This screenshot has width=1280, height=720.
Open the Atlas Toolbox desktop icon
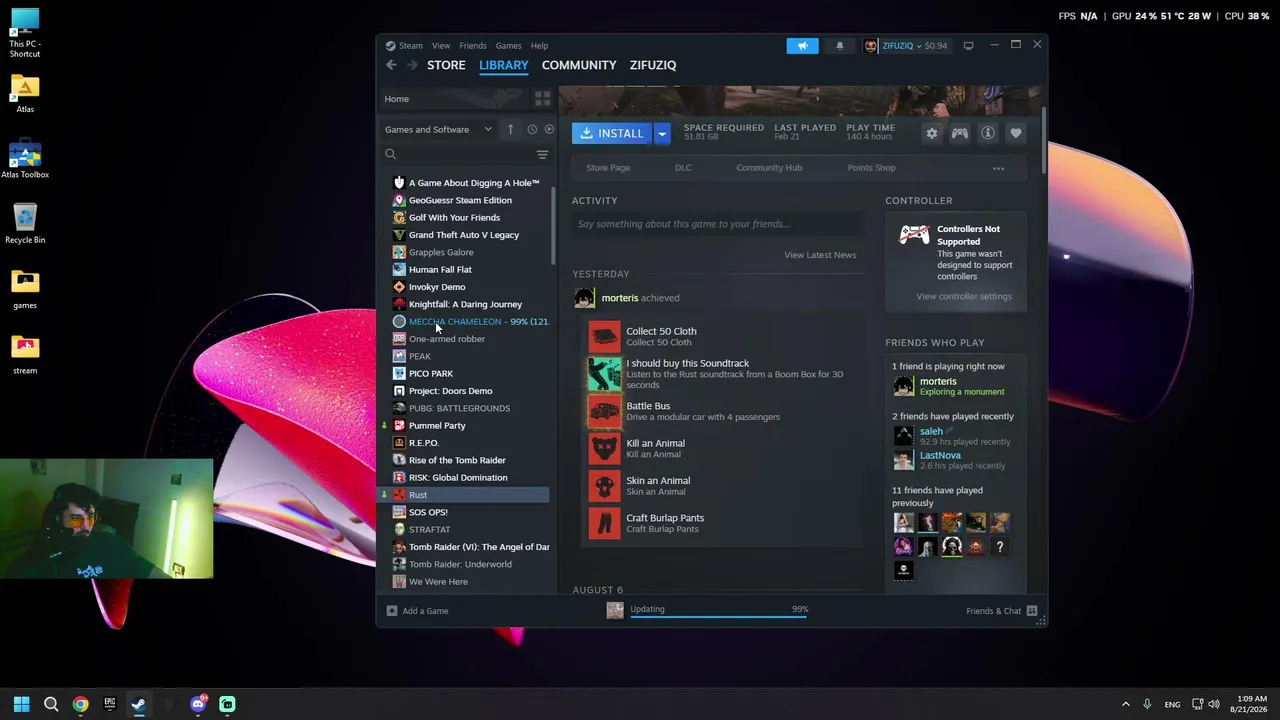click(25, 160)
